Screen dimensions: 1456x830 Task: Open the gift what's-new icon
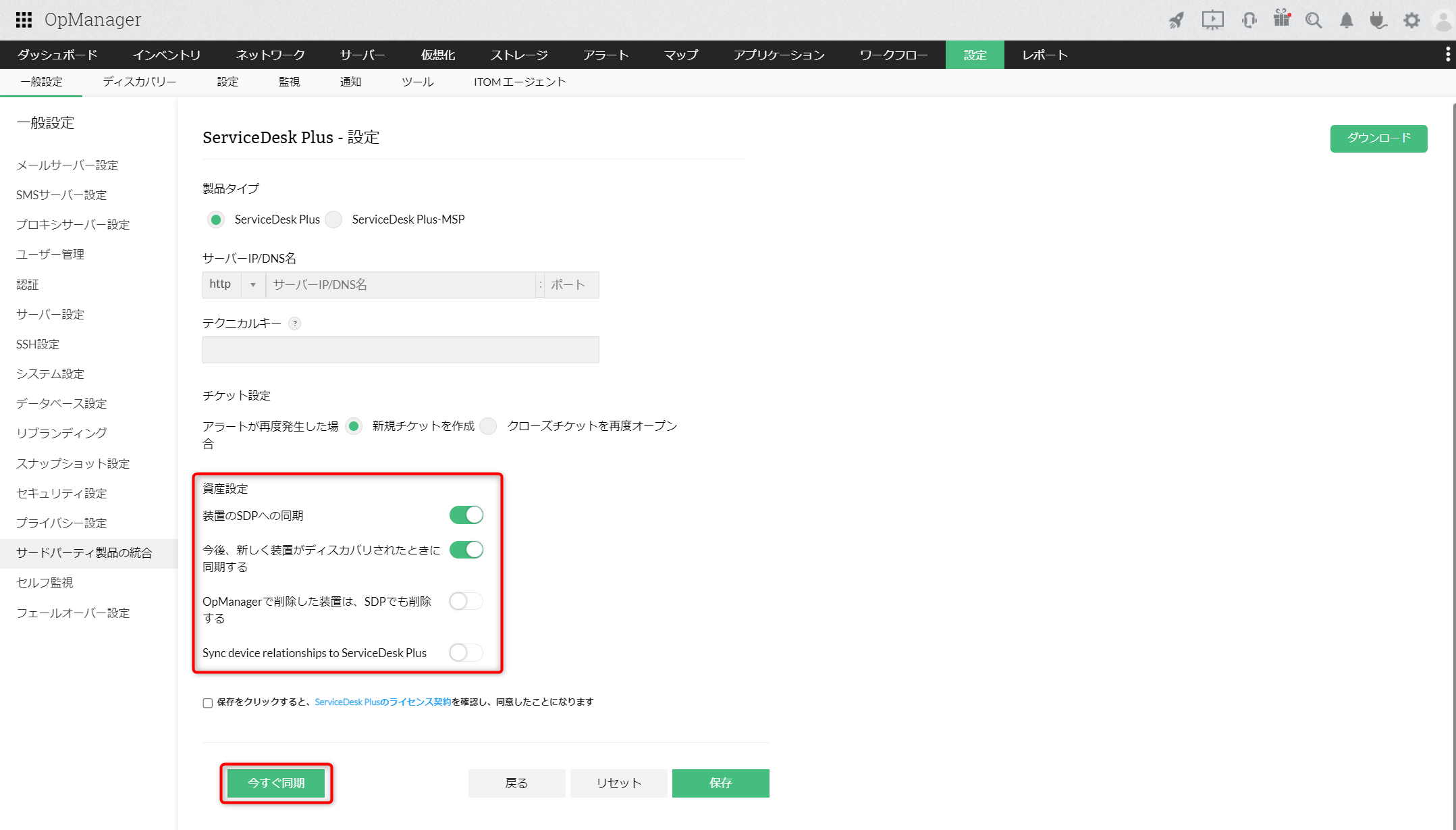pos(1281,20)
